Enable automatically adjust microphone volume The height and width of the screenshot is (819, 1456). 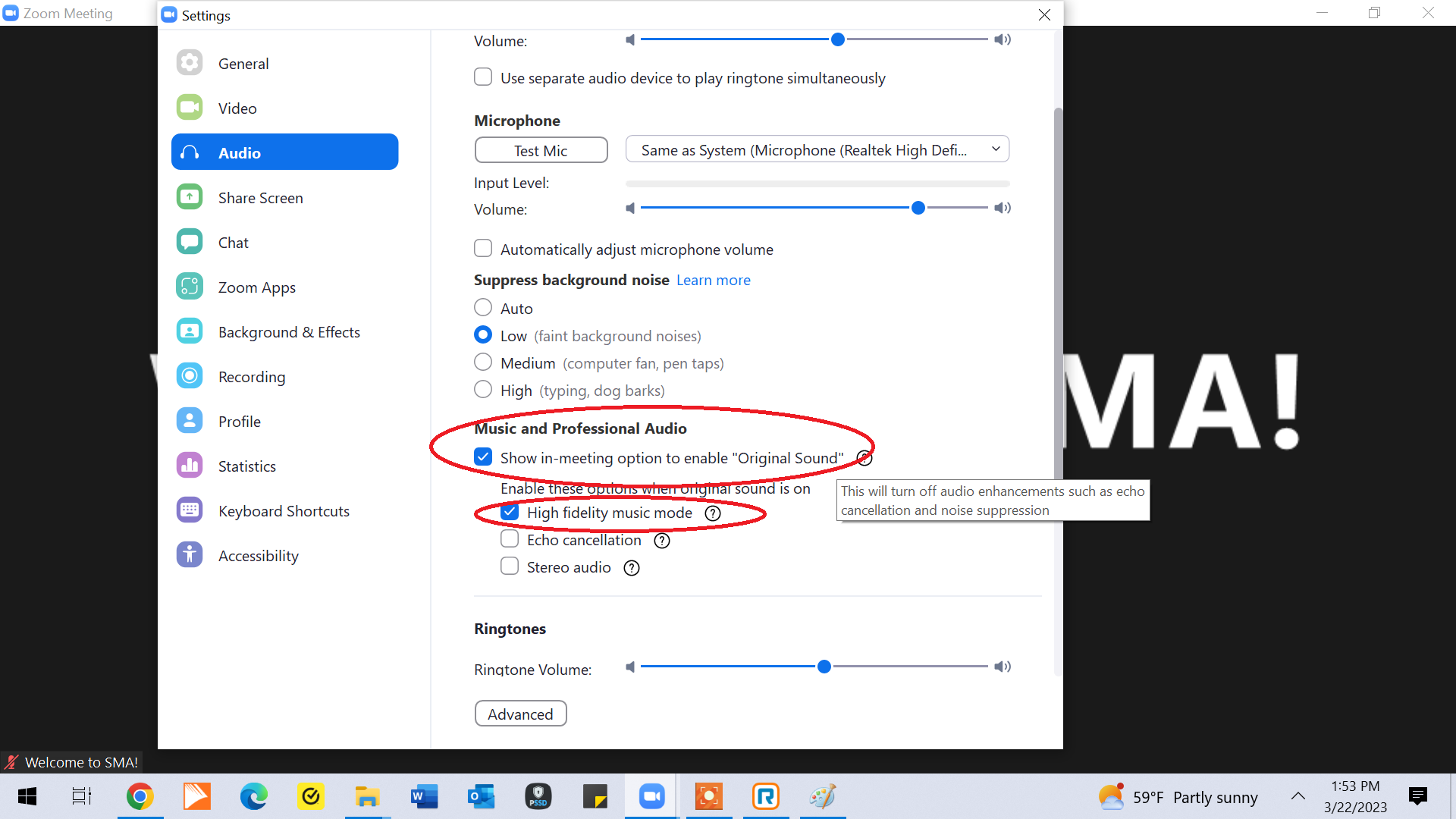(483, 249)
